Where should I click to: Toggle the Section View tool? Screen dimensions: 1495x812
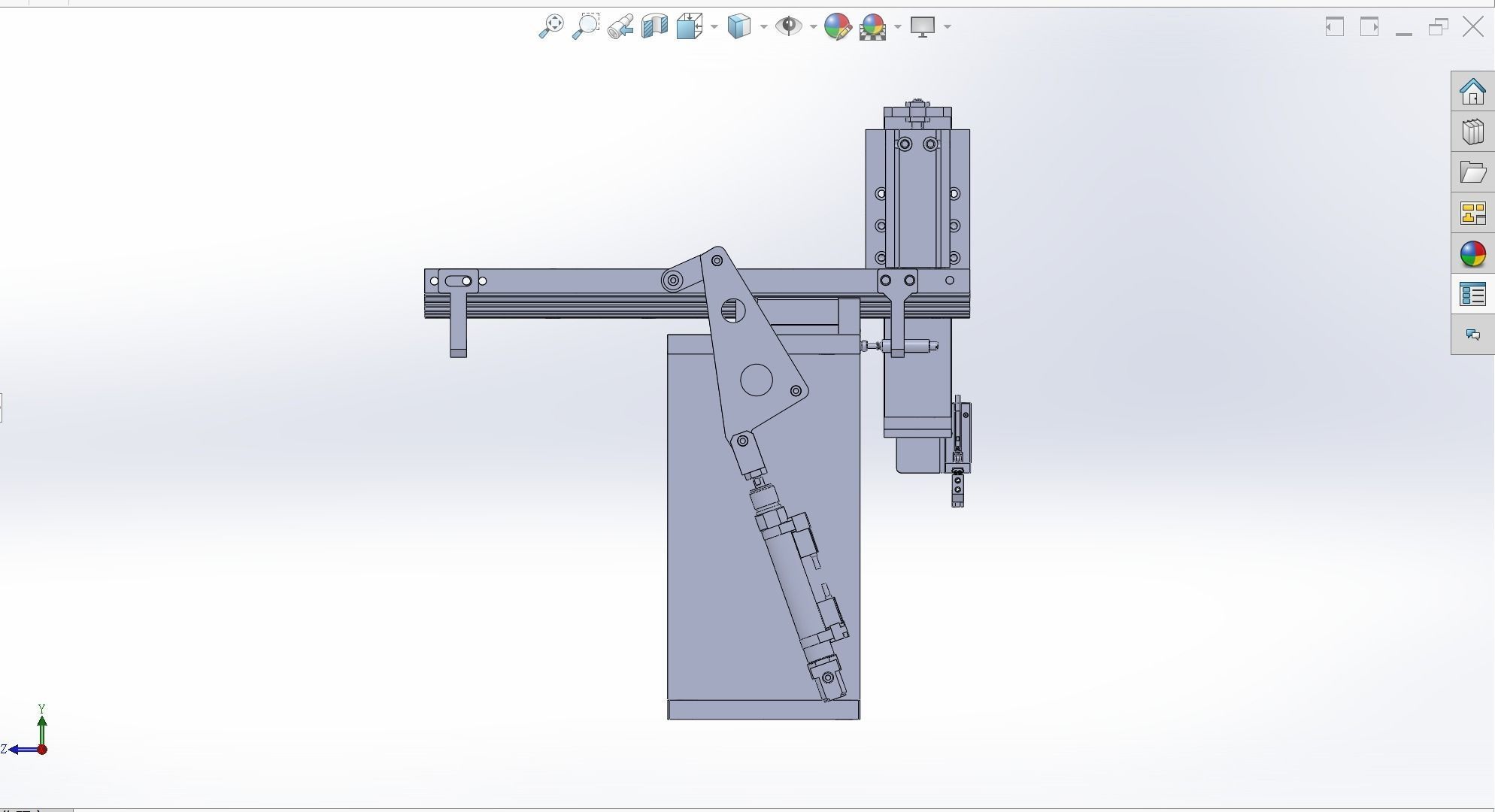(x=655, y=26)
